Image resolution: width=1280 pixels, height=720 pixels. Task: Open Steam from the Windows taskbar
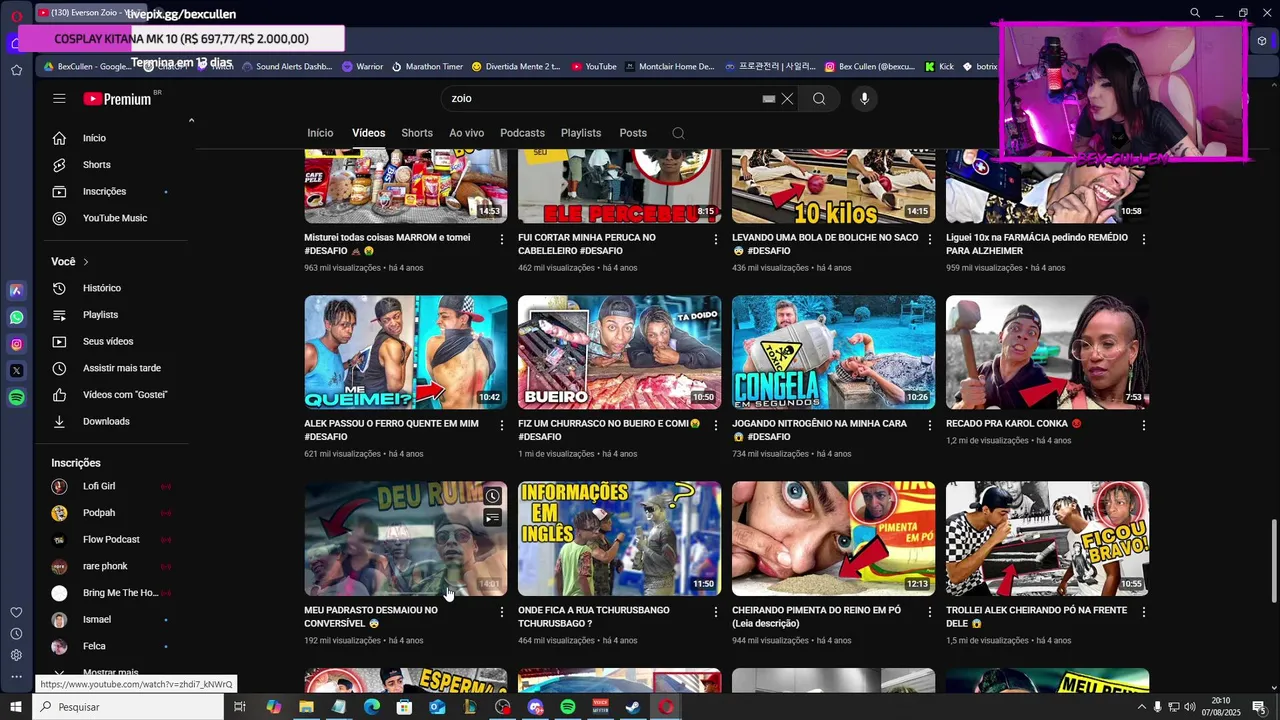(x=633, y=707)
